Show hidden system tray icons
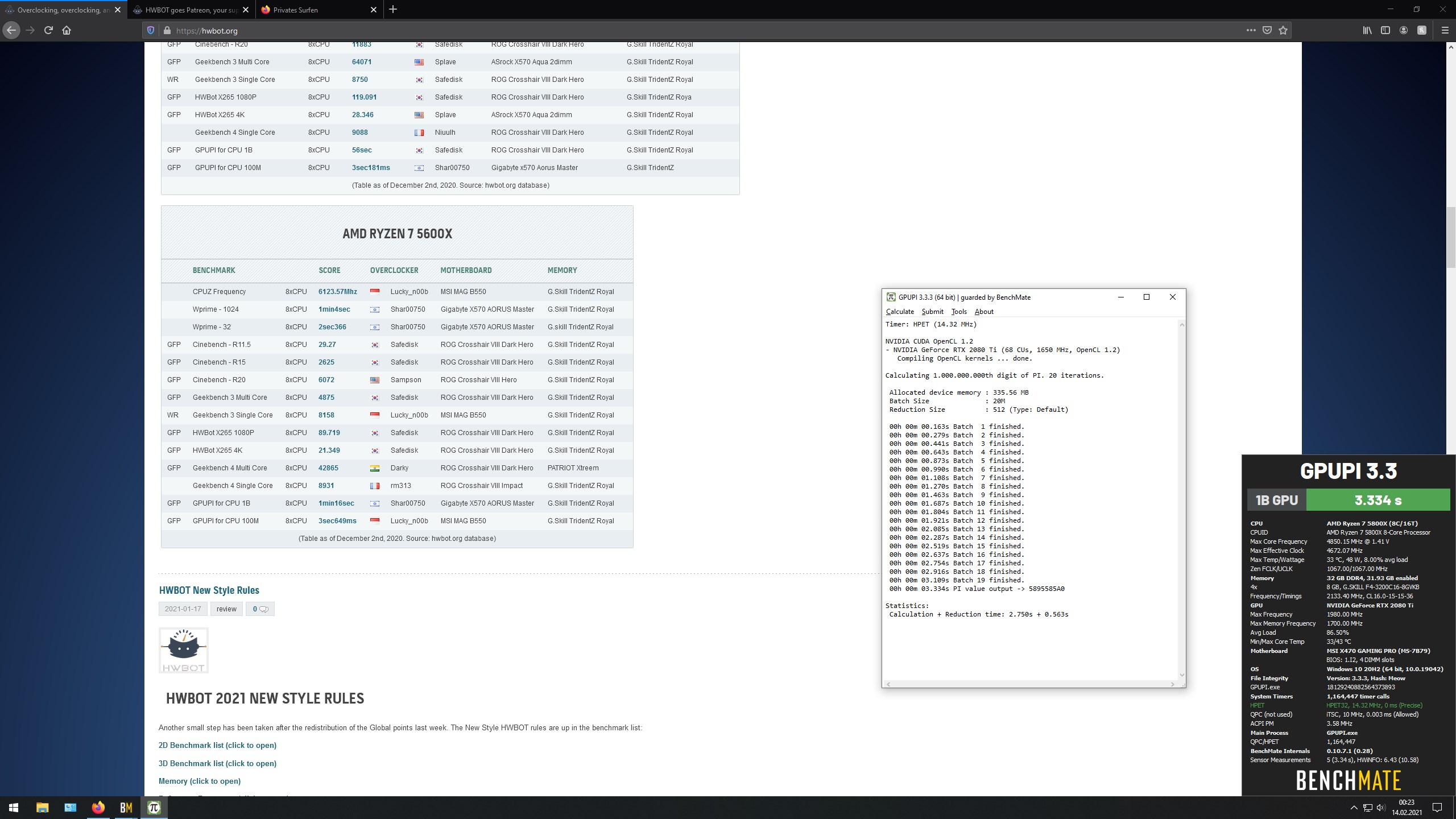 1354,808
